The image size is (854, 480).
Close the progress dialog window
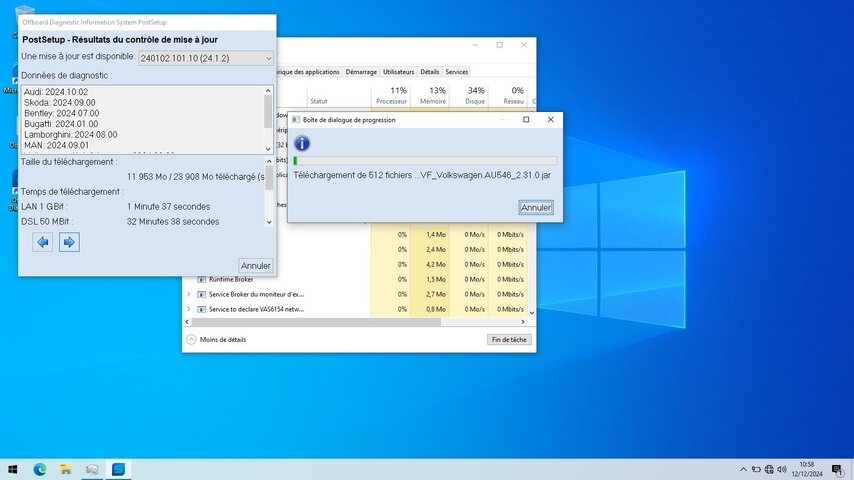[551, 119]
